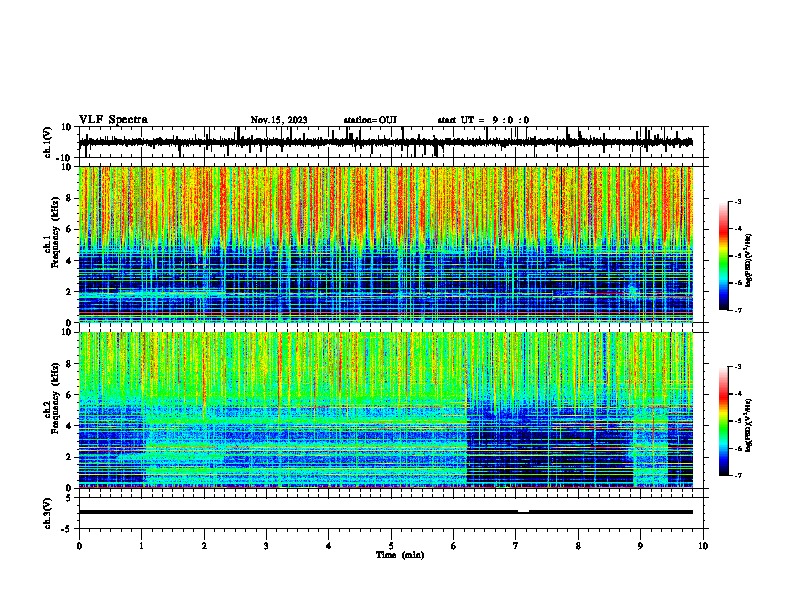The image size is (792, 612).
Task: Click the "VLF Spectra" plot title
Action: [x=113, y=119]
